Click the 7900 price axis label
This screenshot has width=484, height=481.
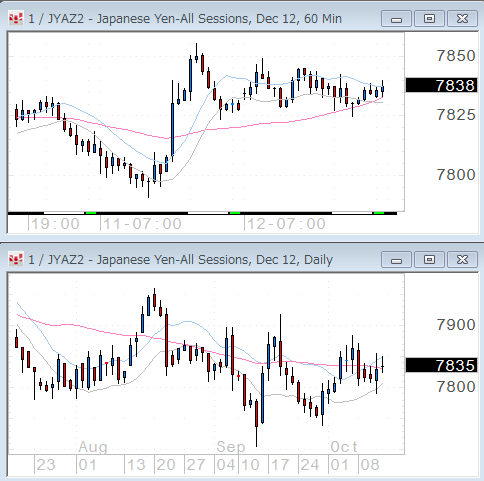(456, 325)
